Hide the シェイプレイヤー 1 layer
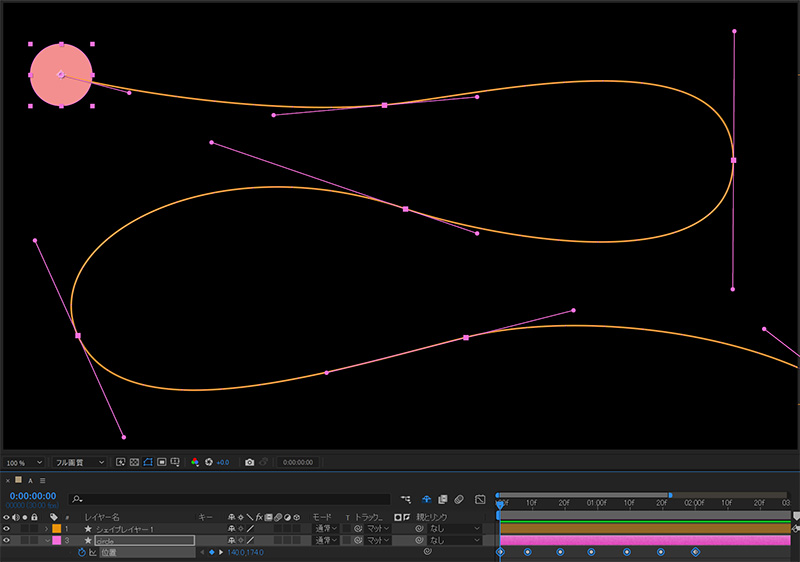This screenshot has height=562, width=800. click(7, 528)
